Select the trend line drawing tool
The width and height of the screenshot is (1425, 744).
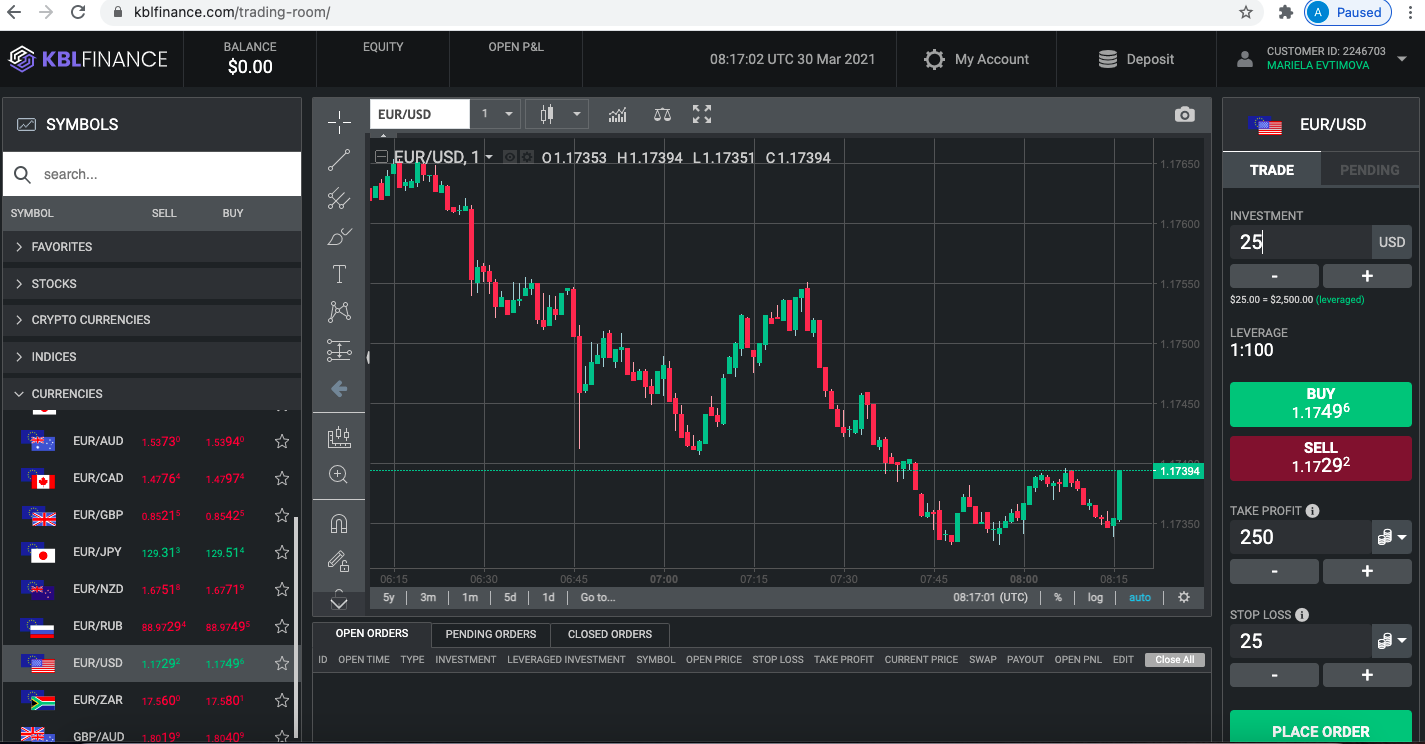point(339,160)
